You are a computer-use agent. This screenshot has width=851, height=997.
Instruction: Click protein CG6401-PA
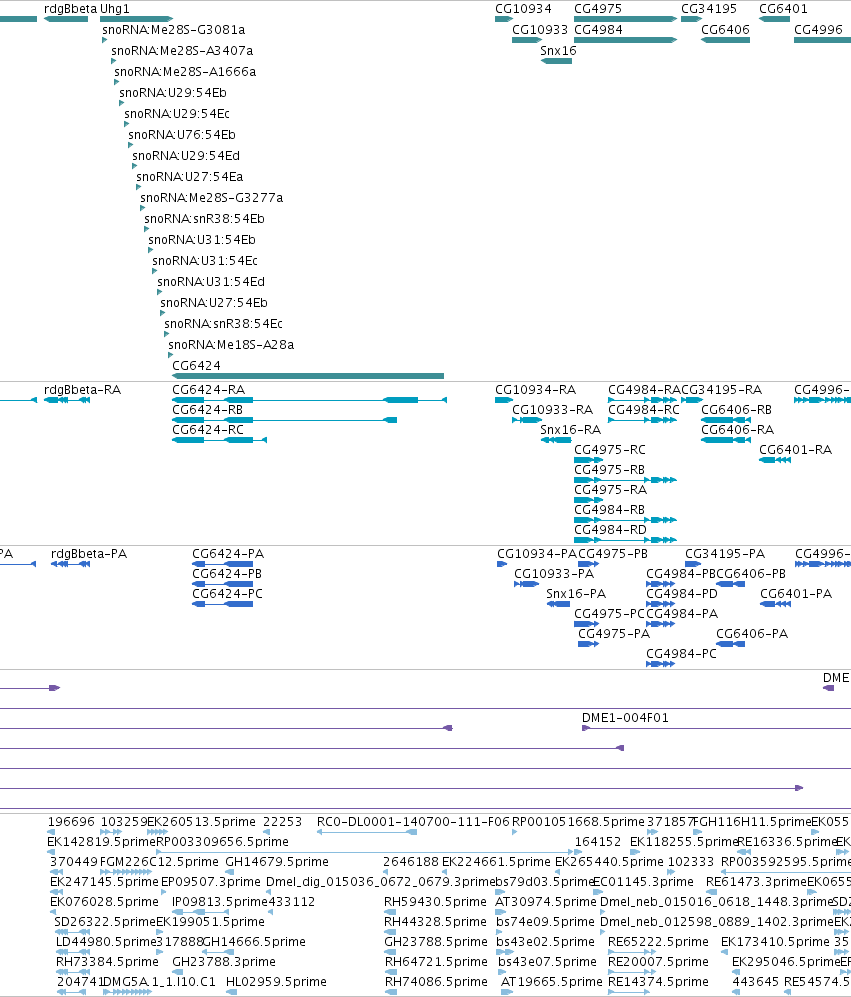[775, 604]
